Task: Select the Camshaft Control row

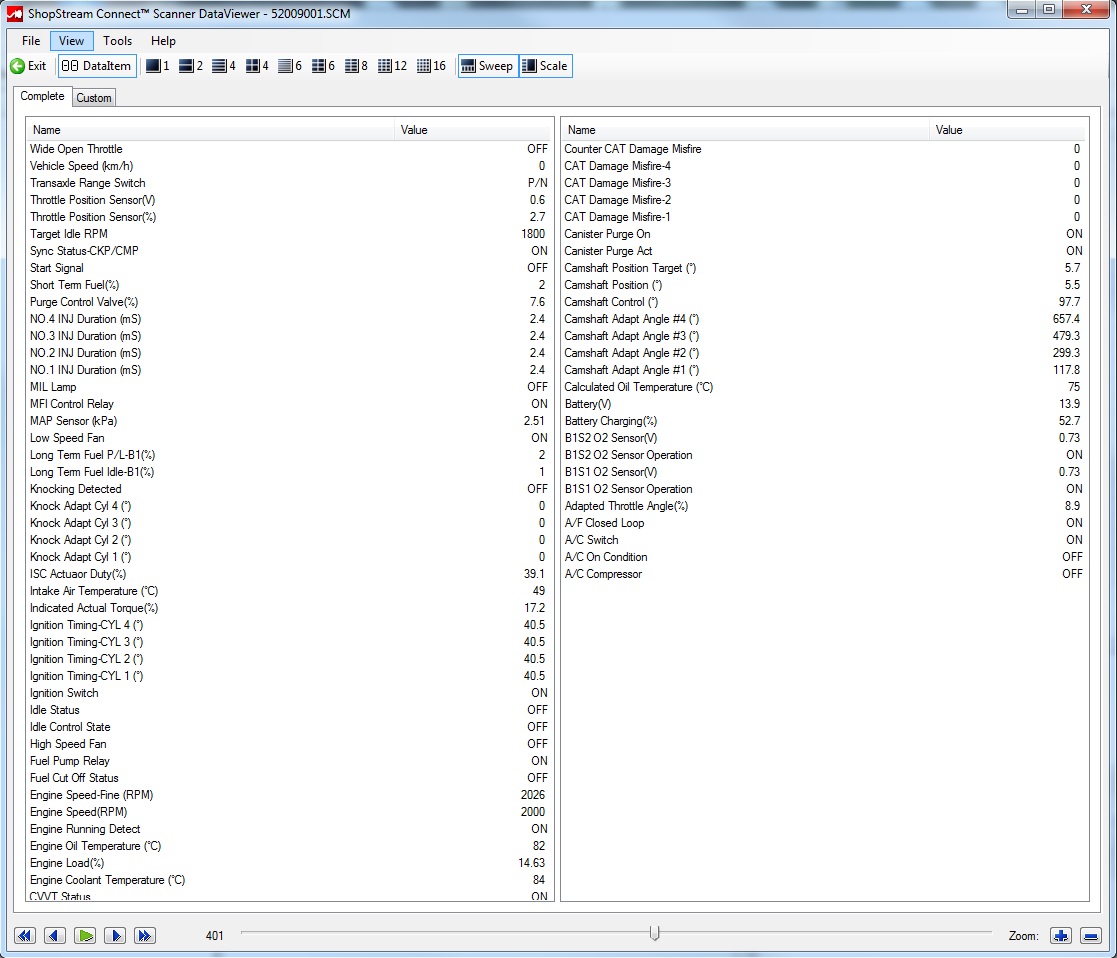Action: [824, 302]
